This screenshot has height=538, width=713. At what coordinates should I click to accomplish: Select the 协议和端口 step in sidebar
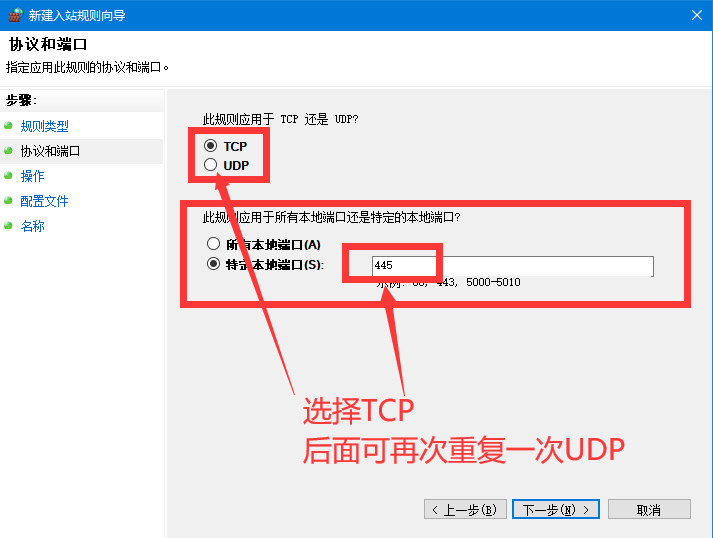[x=82, y=151]
